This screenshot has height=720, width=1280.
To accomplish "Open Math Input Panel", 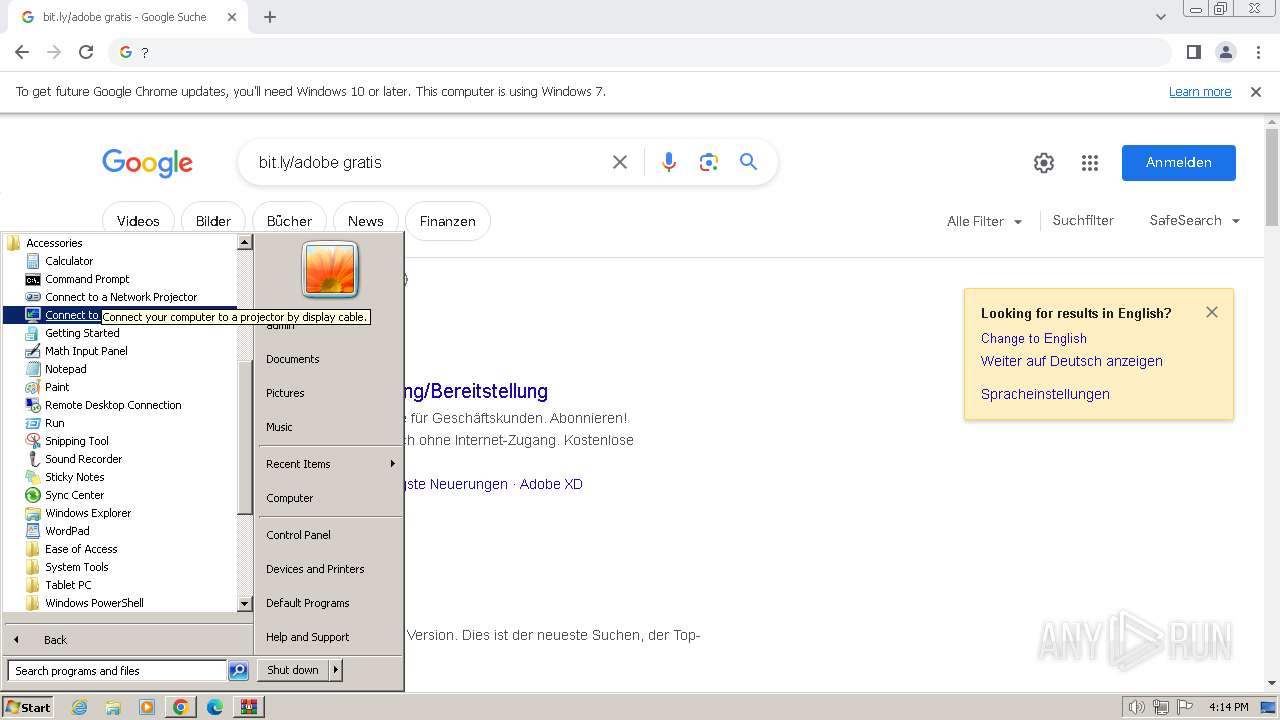I will coord(86,351).
